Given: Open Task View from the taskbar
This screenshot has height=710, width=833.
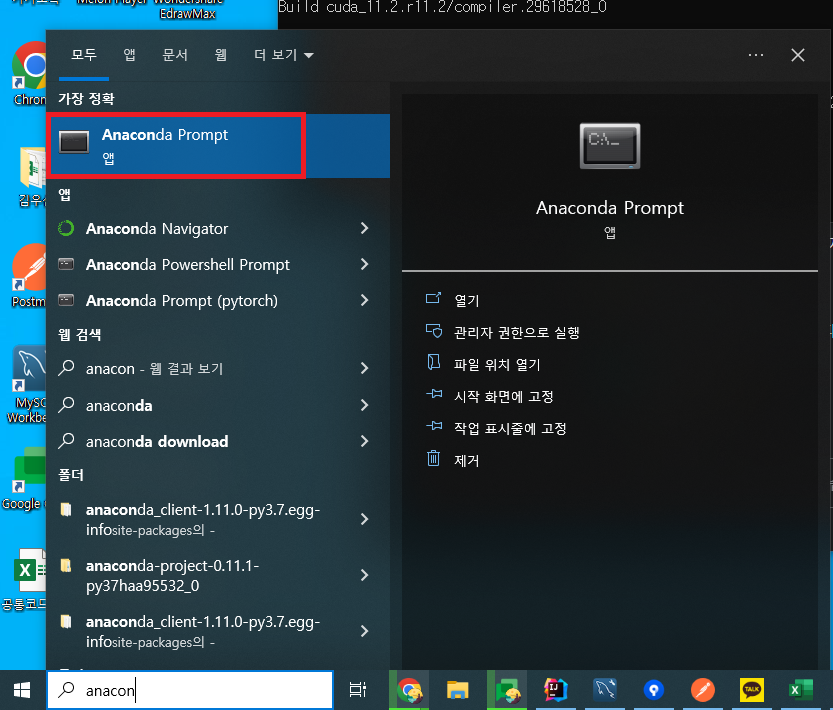Looking at the screenshot, I should pyautogui.click(x=358, y=690).
